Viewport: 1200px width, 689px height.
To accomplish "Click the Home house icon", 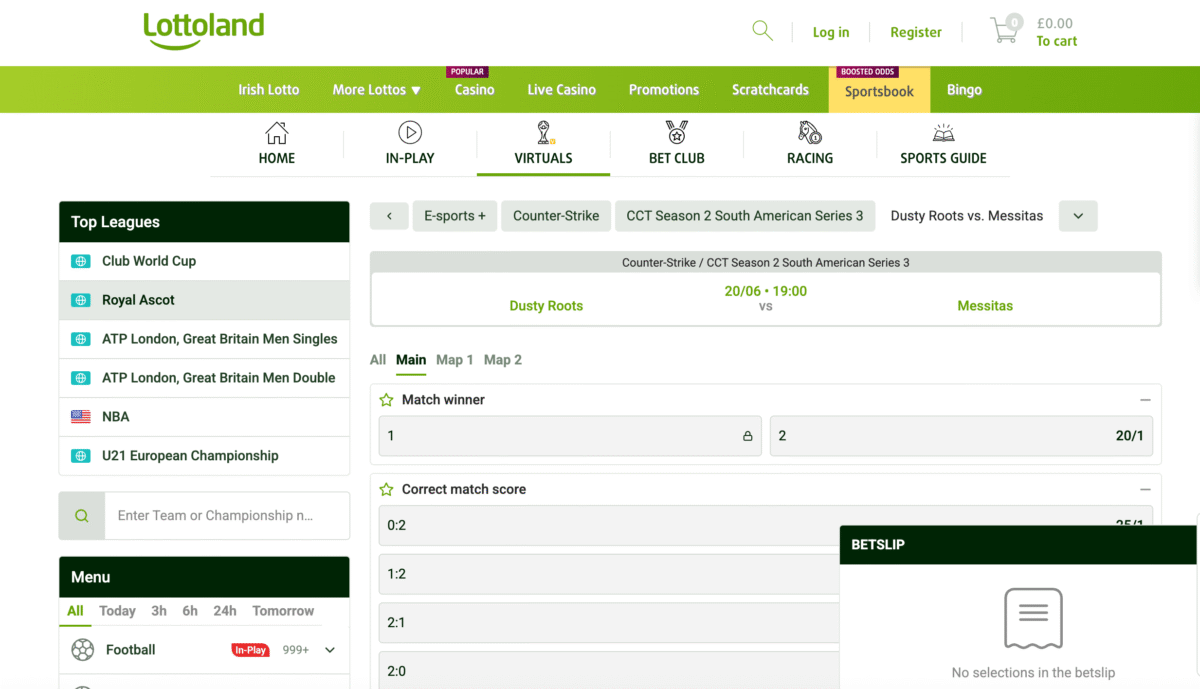I will point(277,132).
